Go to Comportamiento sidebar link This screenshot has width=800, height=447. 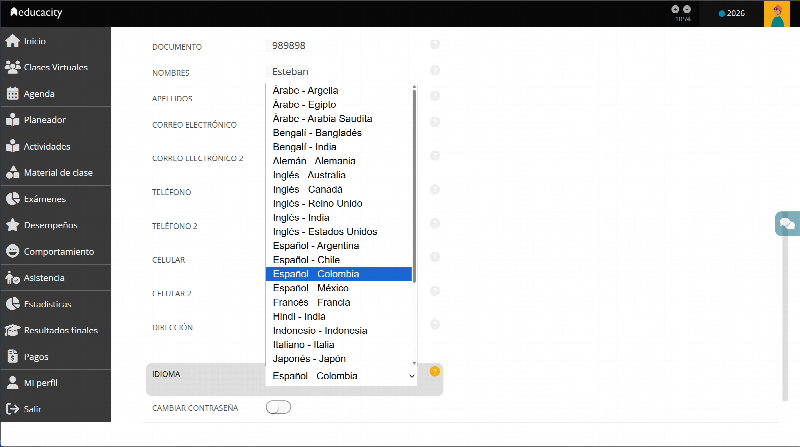(x=59, y=252)
